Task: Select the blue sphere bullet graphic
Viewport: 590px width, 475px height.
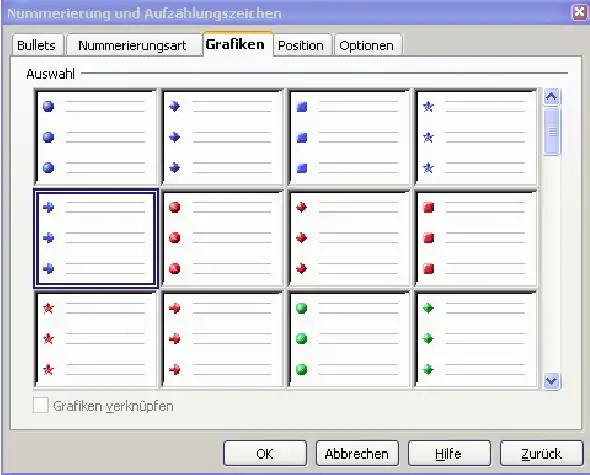Action: (96, 137)
